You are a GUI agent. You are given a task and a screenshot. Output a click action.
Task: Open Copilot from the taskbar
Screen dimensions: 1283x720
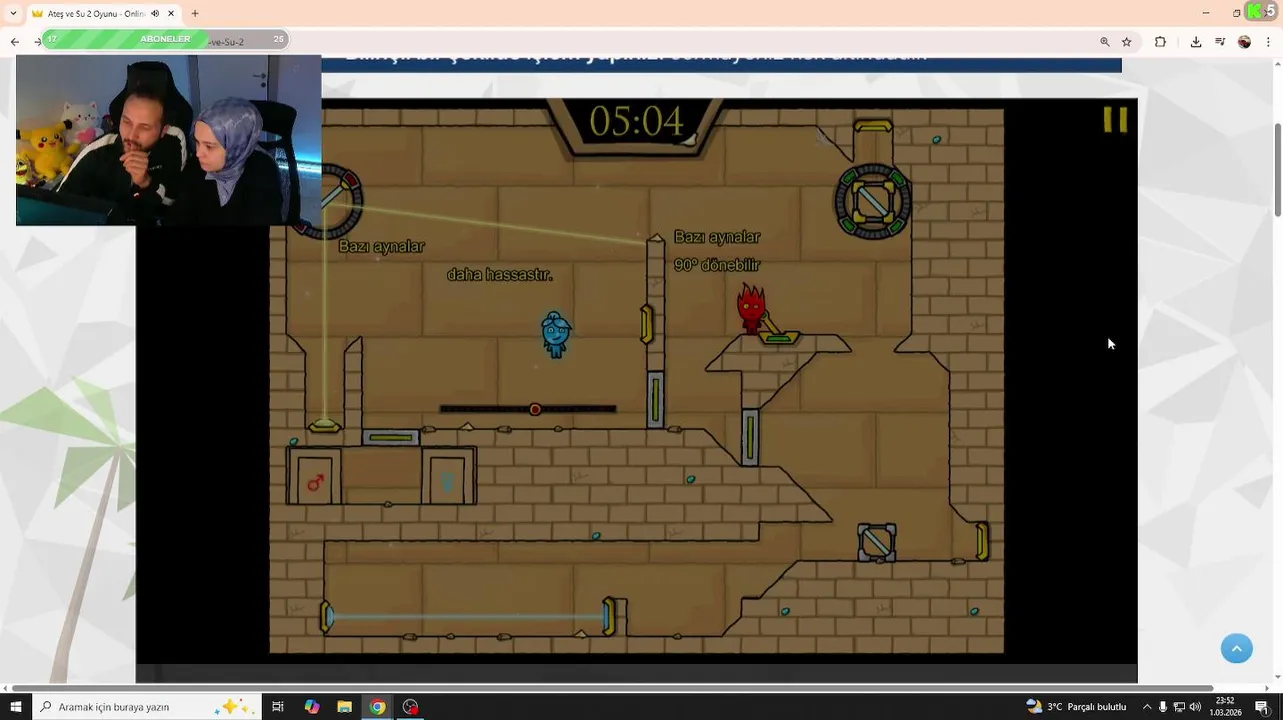[x=312, y=707]
